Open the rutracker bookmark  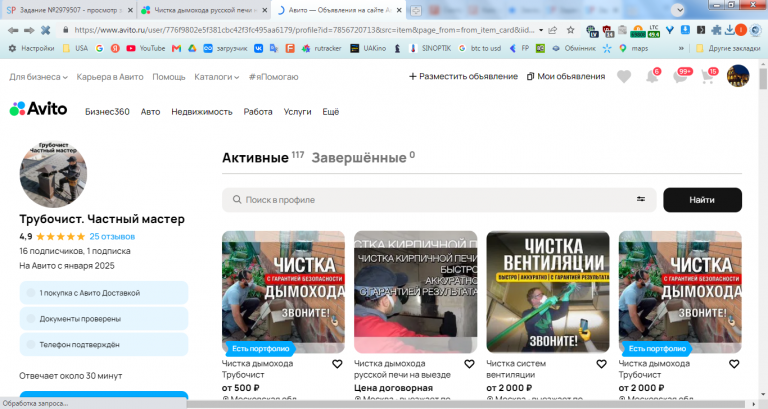[322, 48]
